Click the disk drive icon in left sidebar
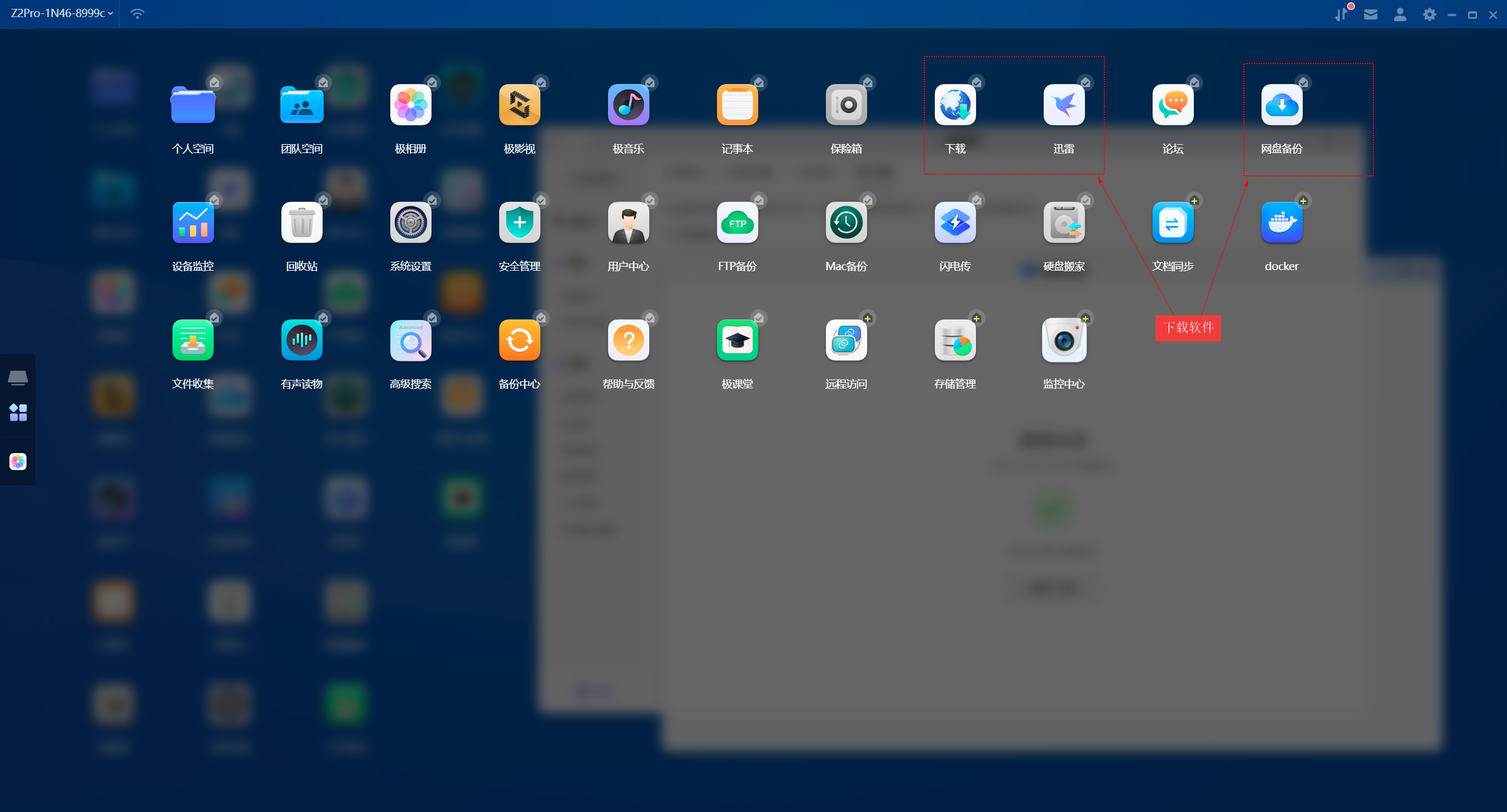Viewport: 1507px width, 812px height. click(18, 377)
